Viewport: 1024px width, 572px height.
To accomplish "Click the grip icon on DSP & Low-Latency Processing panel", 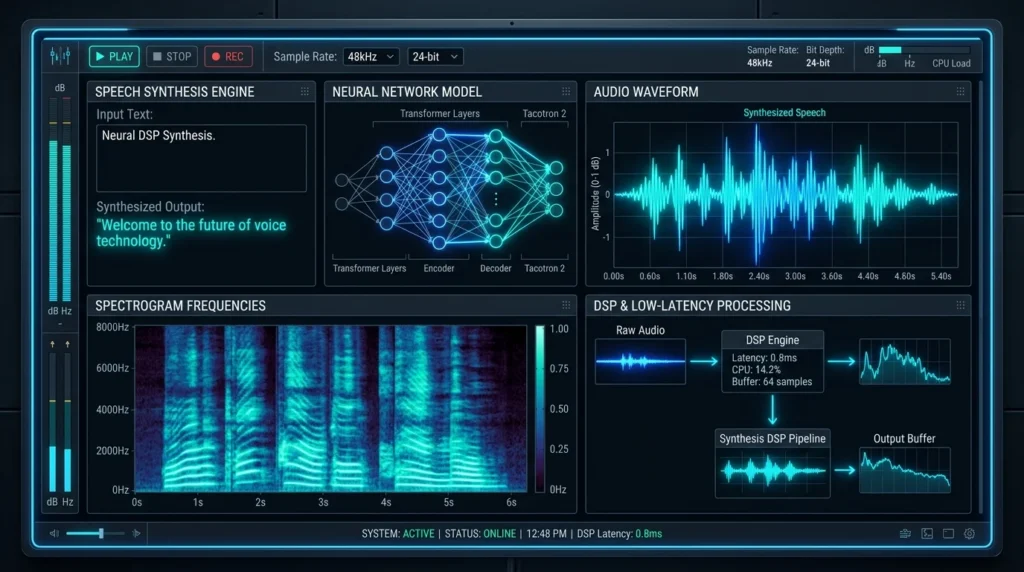I will (961, 306).
